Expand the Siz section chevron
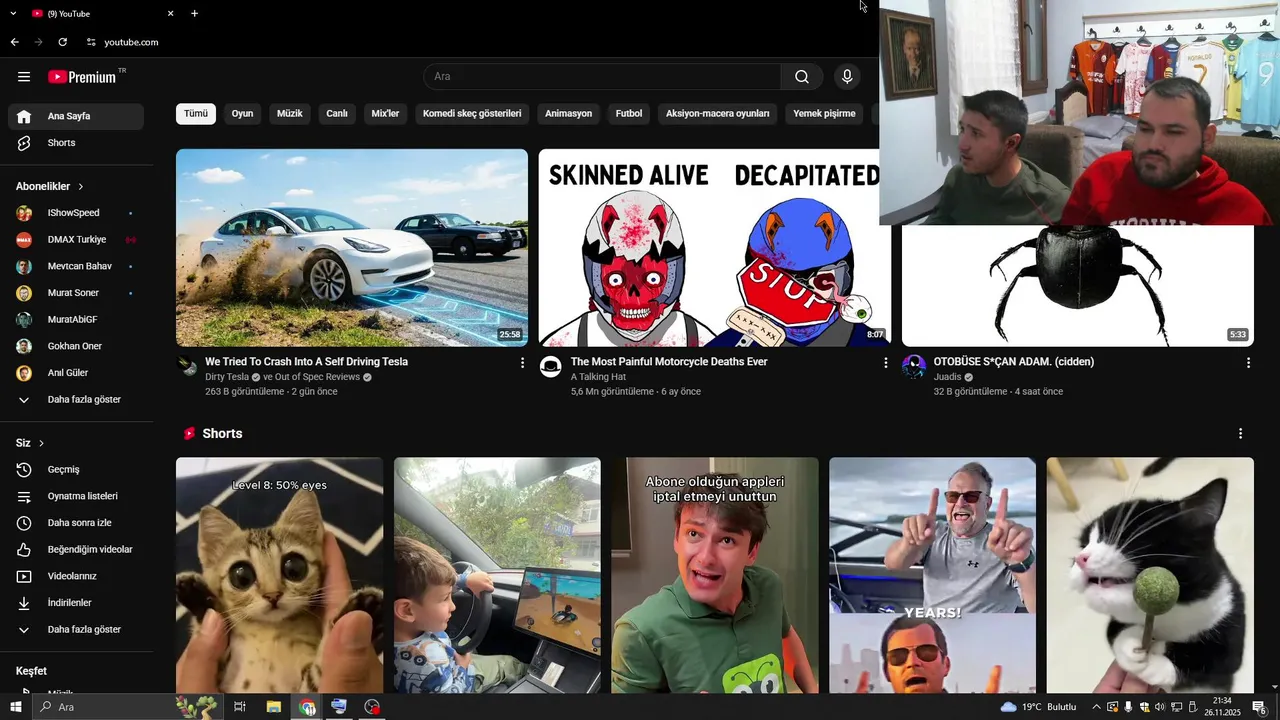Screen dimensions: 1280x720 (x=41, y=443)
